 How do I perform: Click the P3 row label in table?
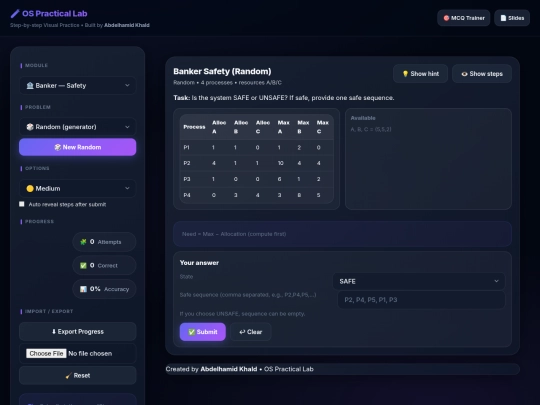[x=187, y=179]
